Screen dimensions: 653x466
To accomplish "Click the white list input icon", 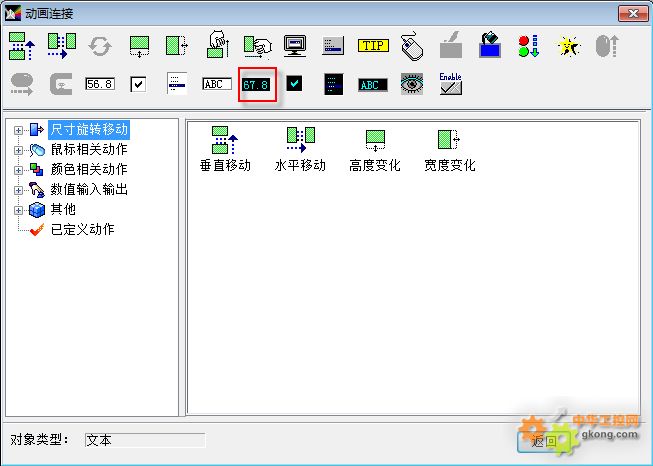I will (177, 83).
